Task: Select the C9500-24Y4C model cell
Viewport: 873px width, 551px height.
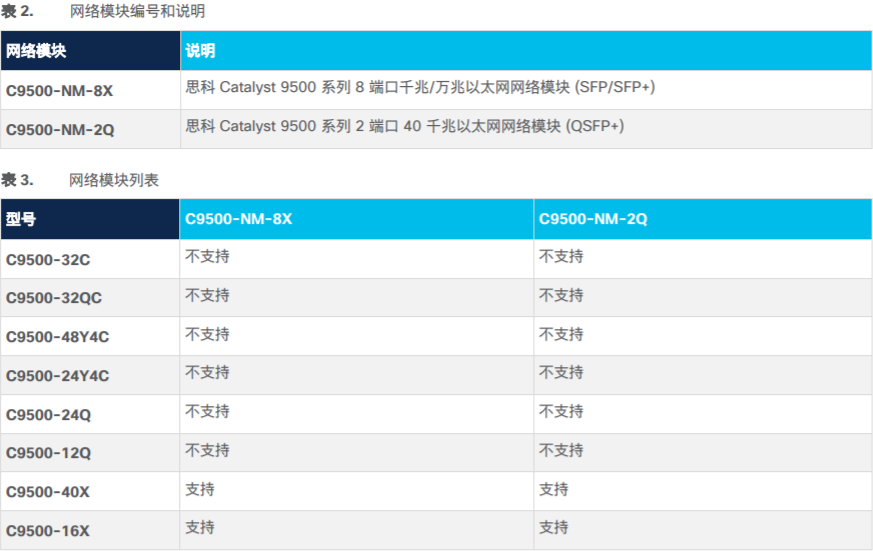Action: pyautogui.click(x=90, y=376)
